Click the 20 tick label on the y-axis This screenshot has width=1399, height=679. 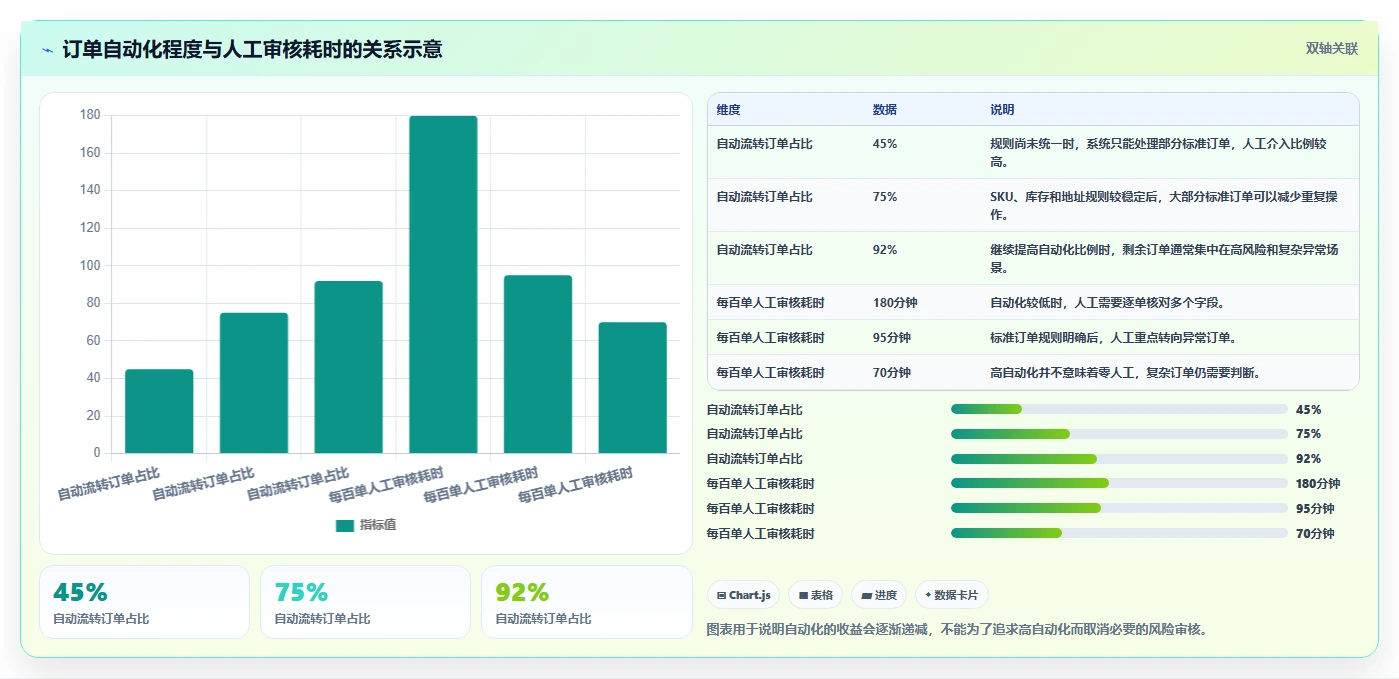(x=93, y=415)
